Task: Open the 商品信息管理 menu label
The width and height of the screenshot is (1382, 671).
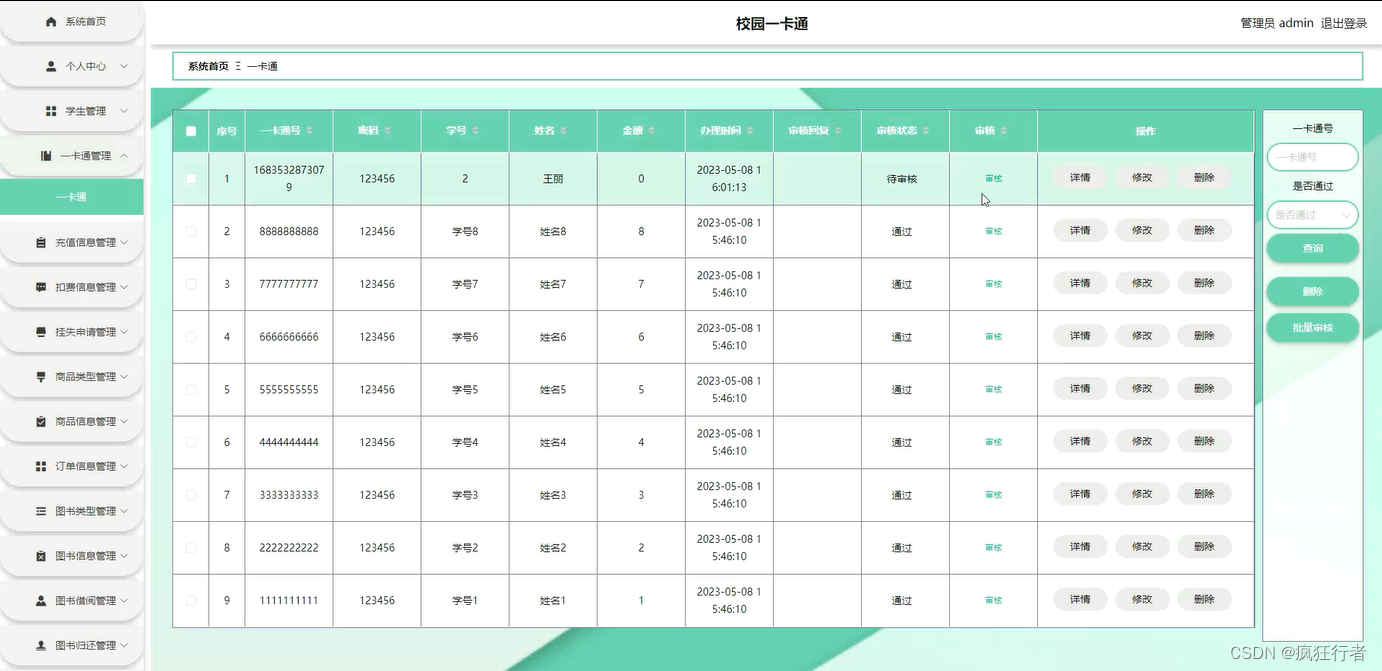Action: pyautogui.click(x=86, y=422)
